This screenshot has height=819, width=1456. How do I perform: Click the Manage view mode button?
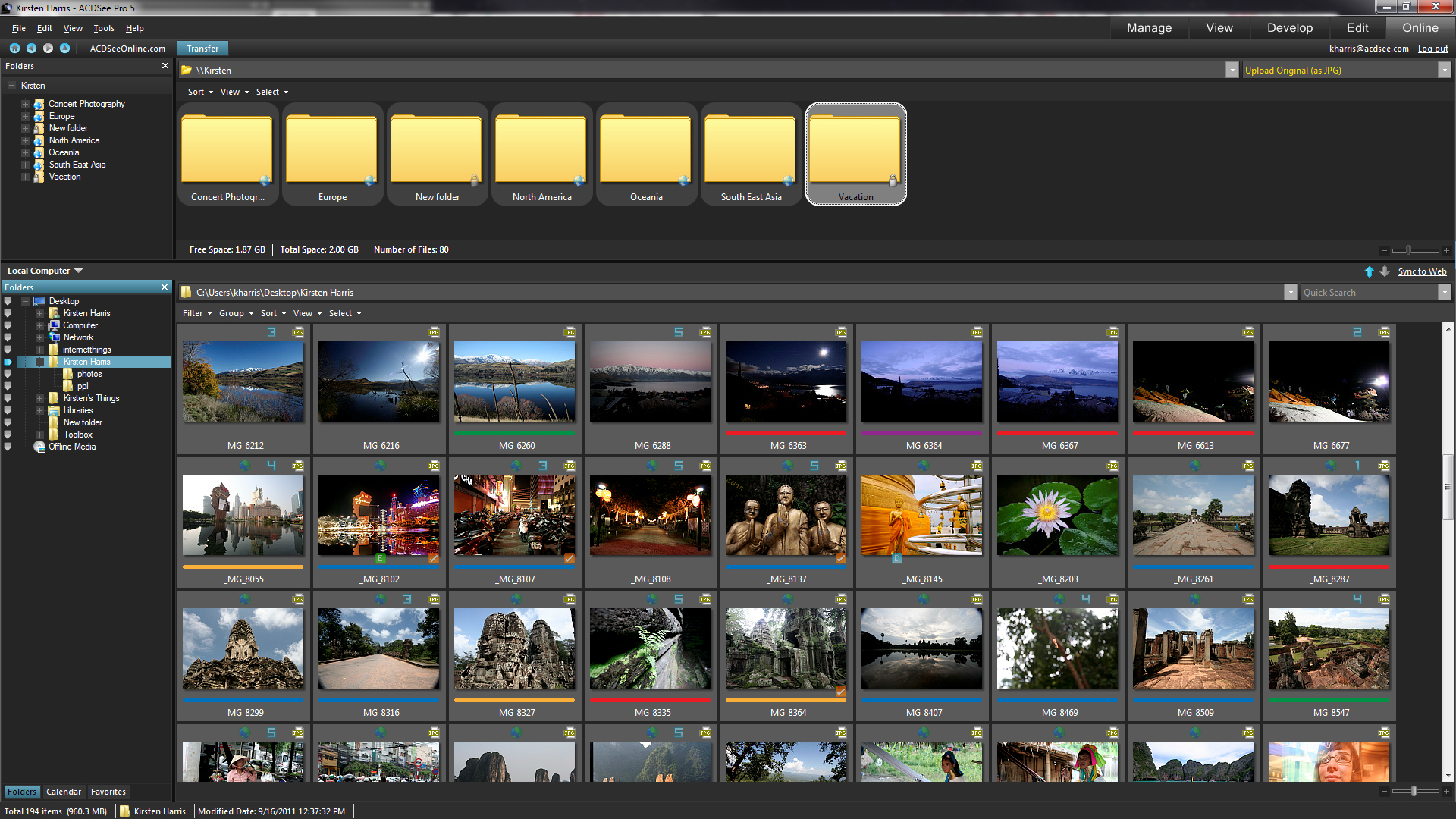[x=1149, y=27]
